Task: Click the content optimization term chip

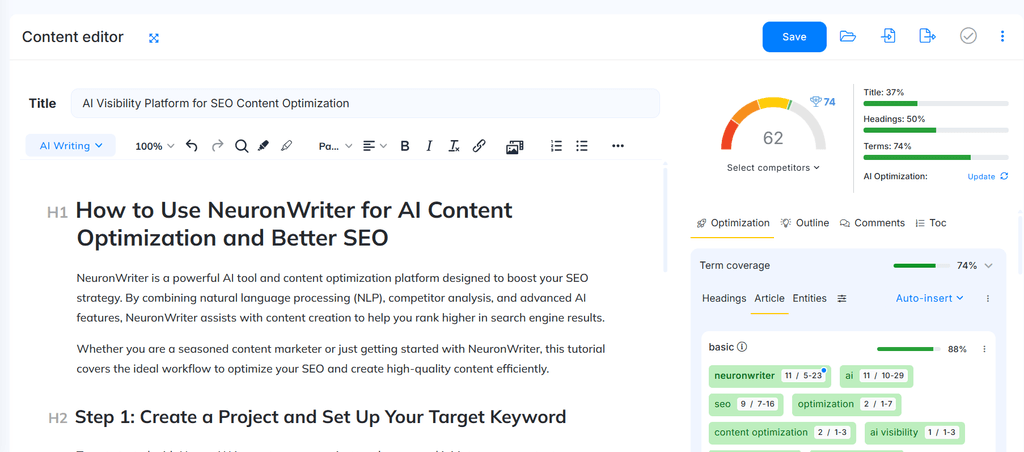Action: (782, 432)
